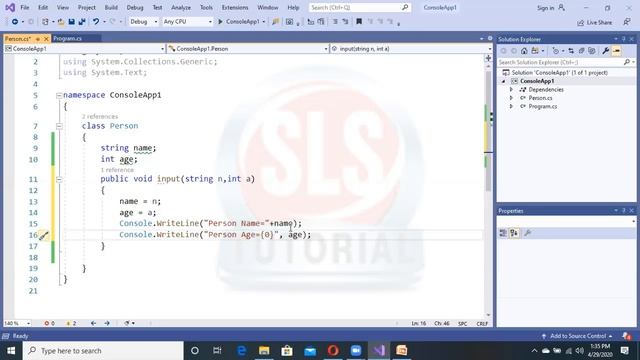The image size is (640, 360).
Task: Click Add to Source Control
Action: [578, 336]
